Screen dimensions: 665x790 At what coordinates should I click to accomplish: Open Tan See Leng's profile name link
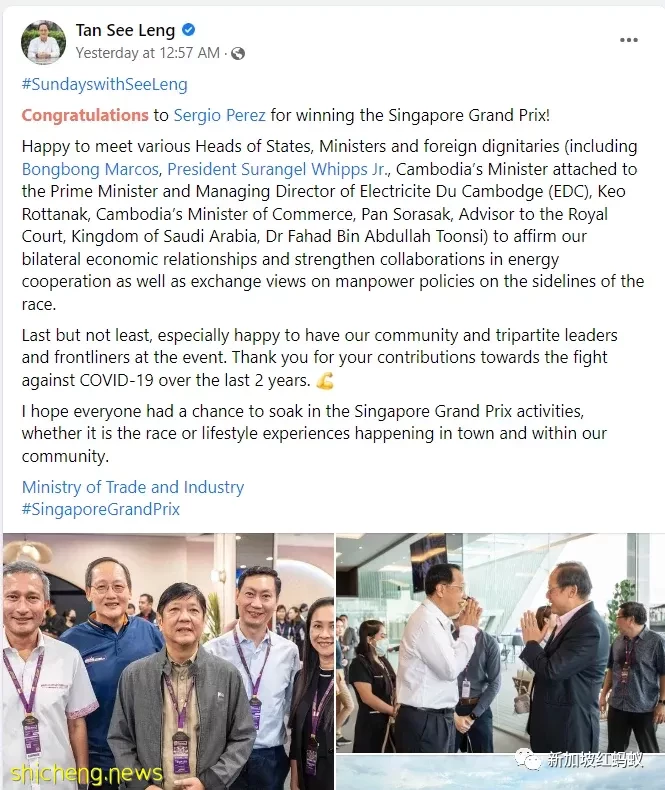coord(125,30)
